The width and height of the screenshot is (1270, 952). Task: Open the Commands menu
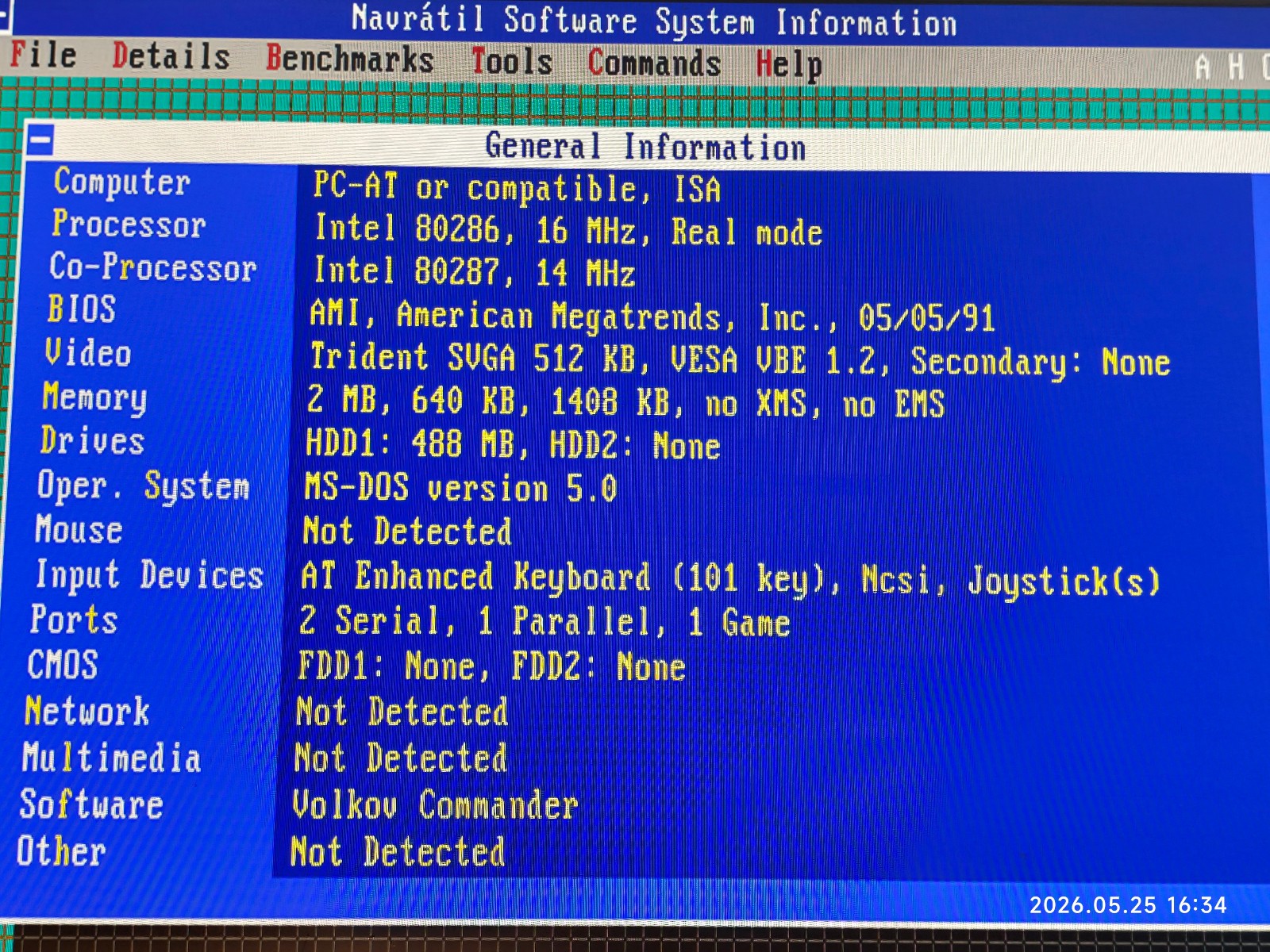coord(655,63)
